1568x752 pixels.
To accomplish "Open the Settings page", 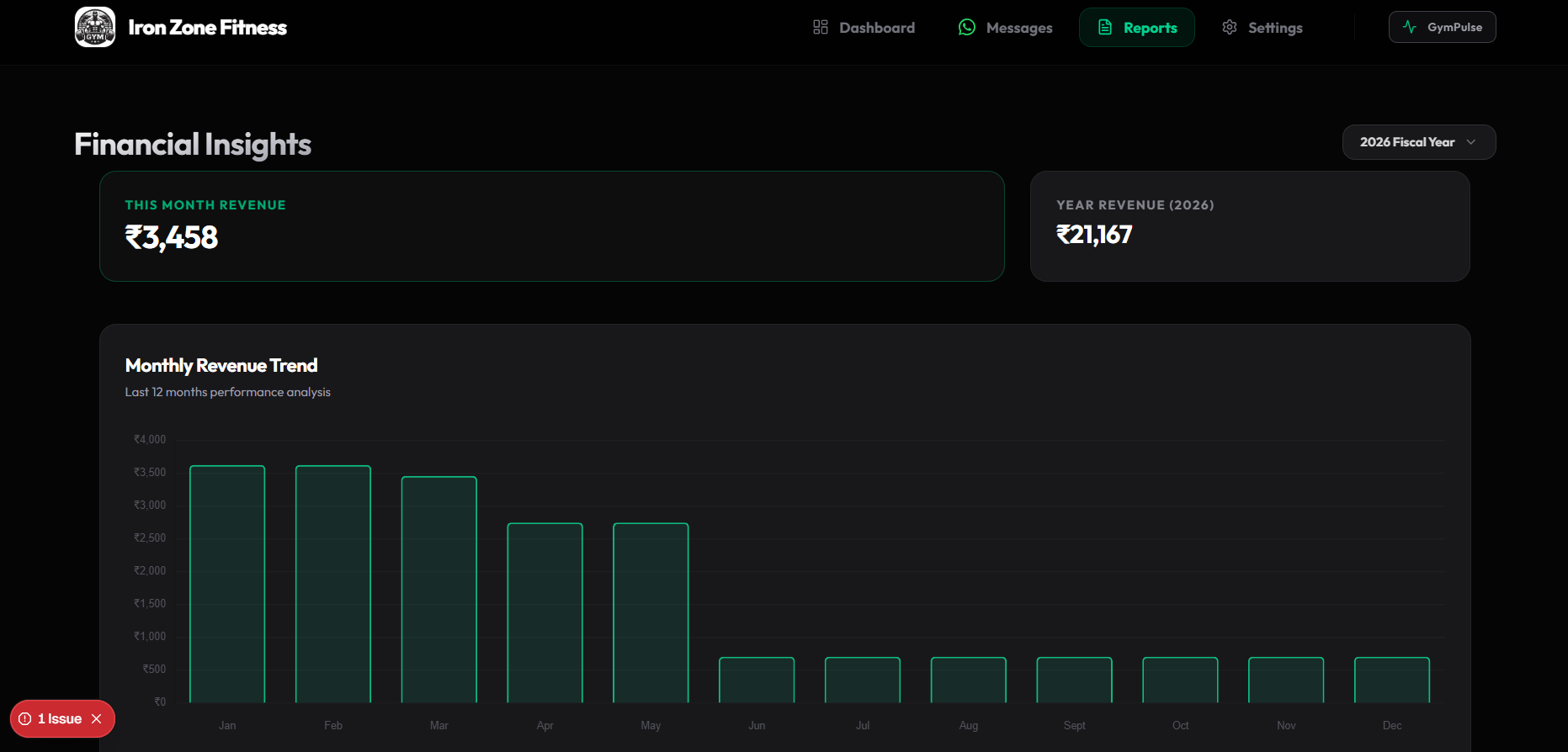I will (1262, 28).
